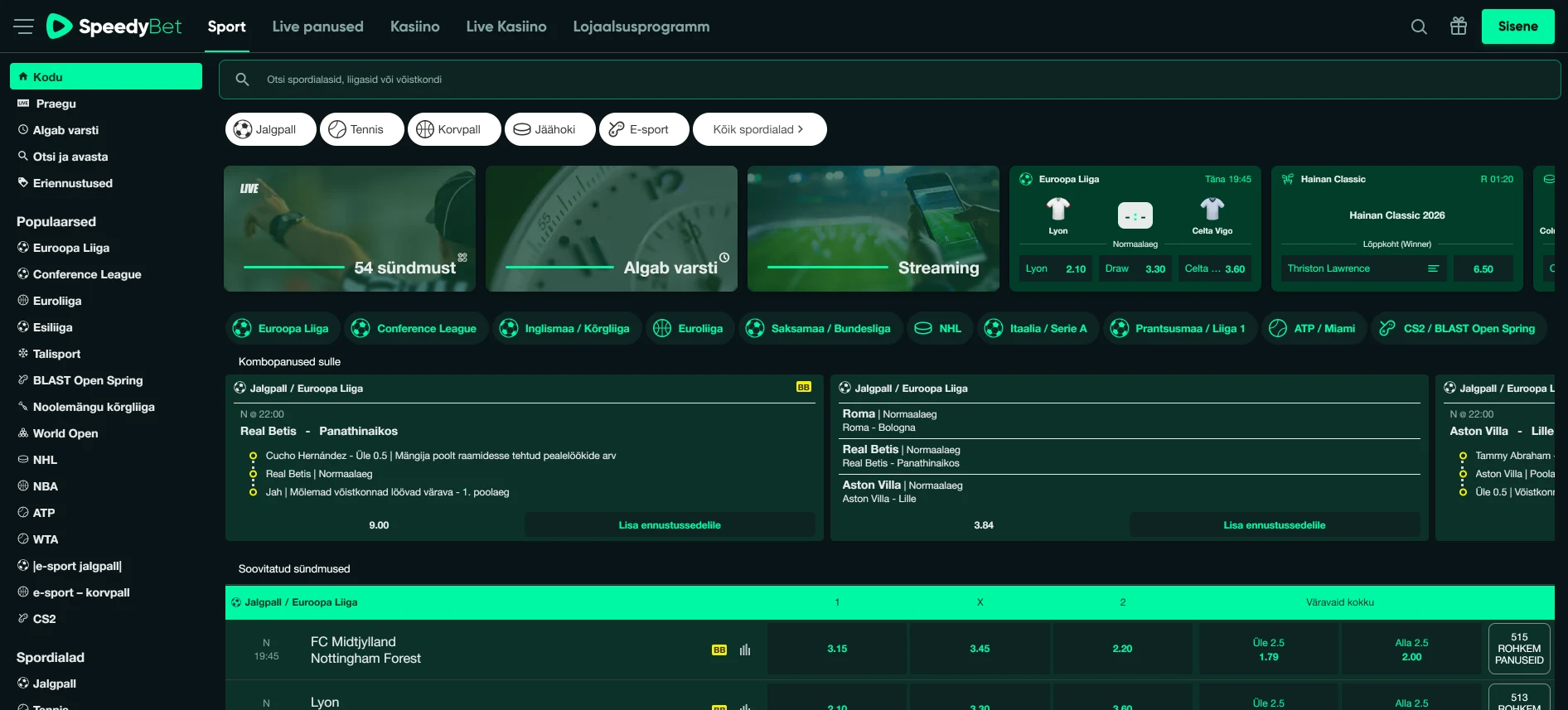Click the BB badge in FC Midtjylland row
The height and width of the screenshot is (710, 1568).
pyautogui.click(x=719, y=650)
